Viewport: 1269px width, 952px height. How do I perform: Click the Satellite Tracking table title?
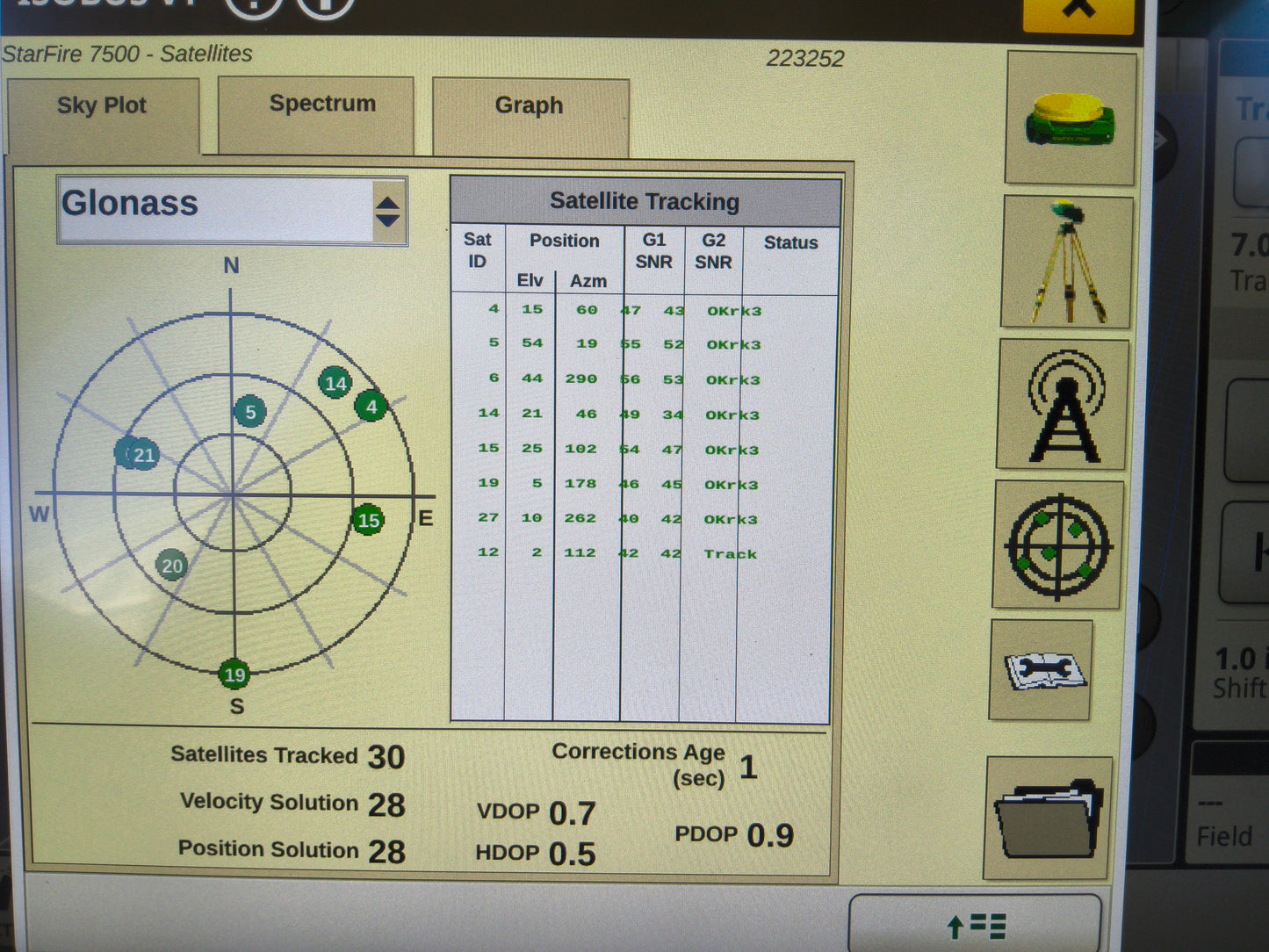pos(645,201)
